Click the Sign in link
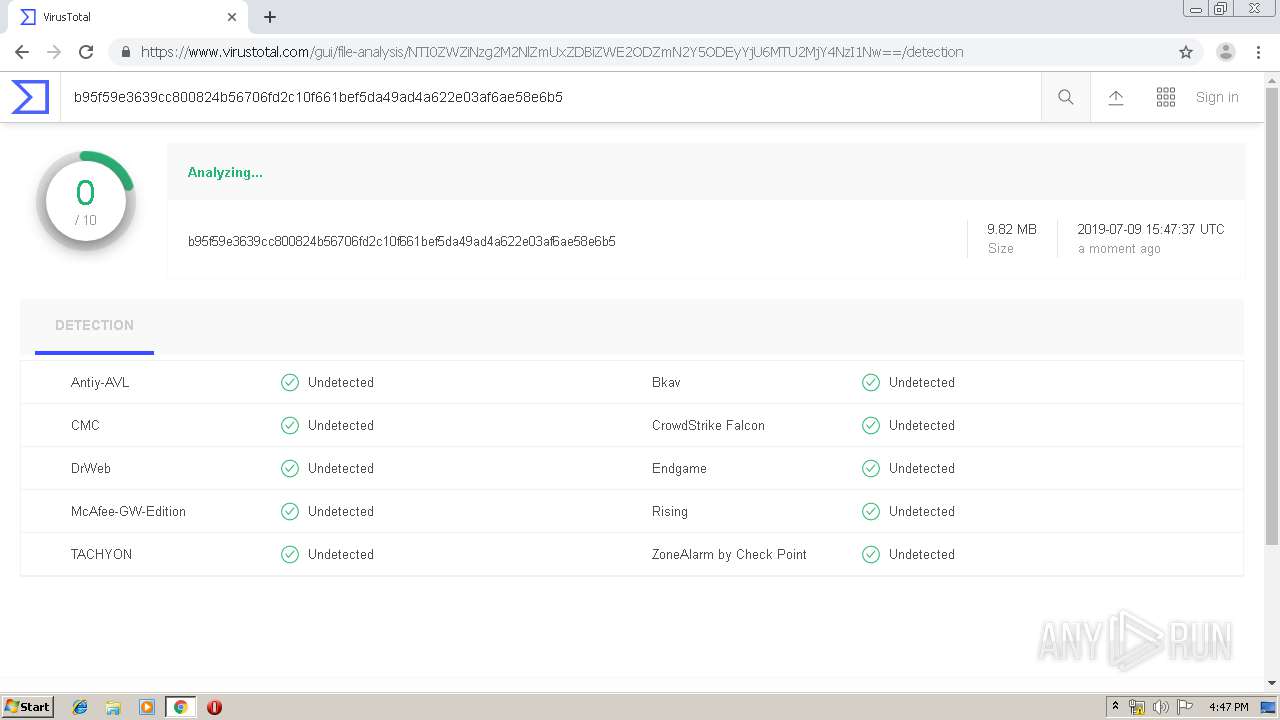Viewport: 1280px width, 720px height. 1217,97
